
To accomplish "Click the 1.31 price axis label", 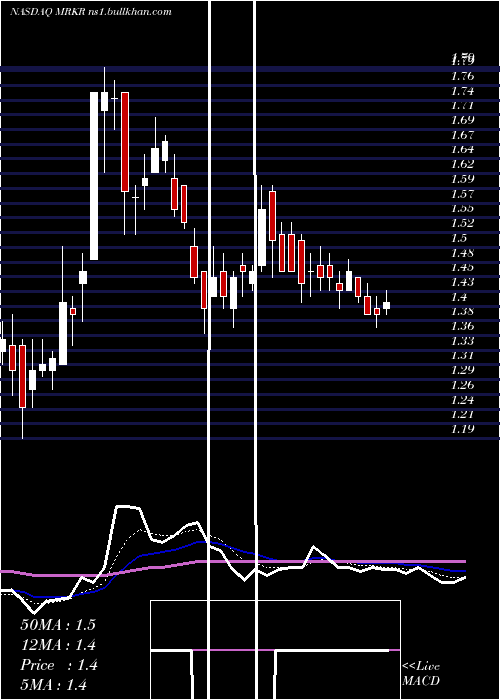I will click(x=462, y=356).
